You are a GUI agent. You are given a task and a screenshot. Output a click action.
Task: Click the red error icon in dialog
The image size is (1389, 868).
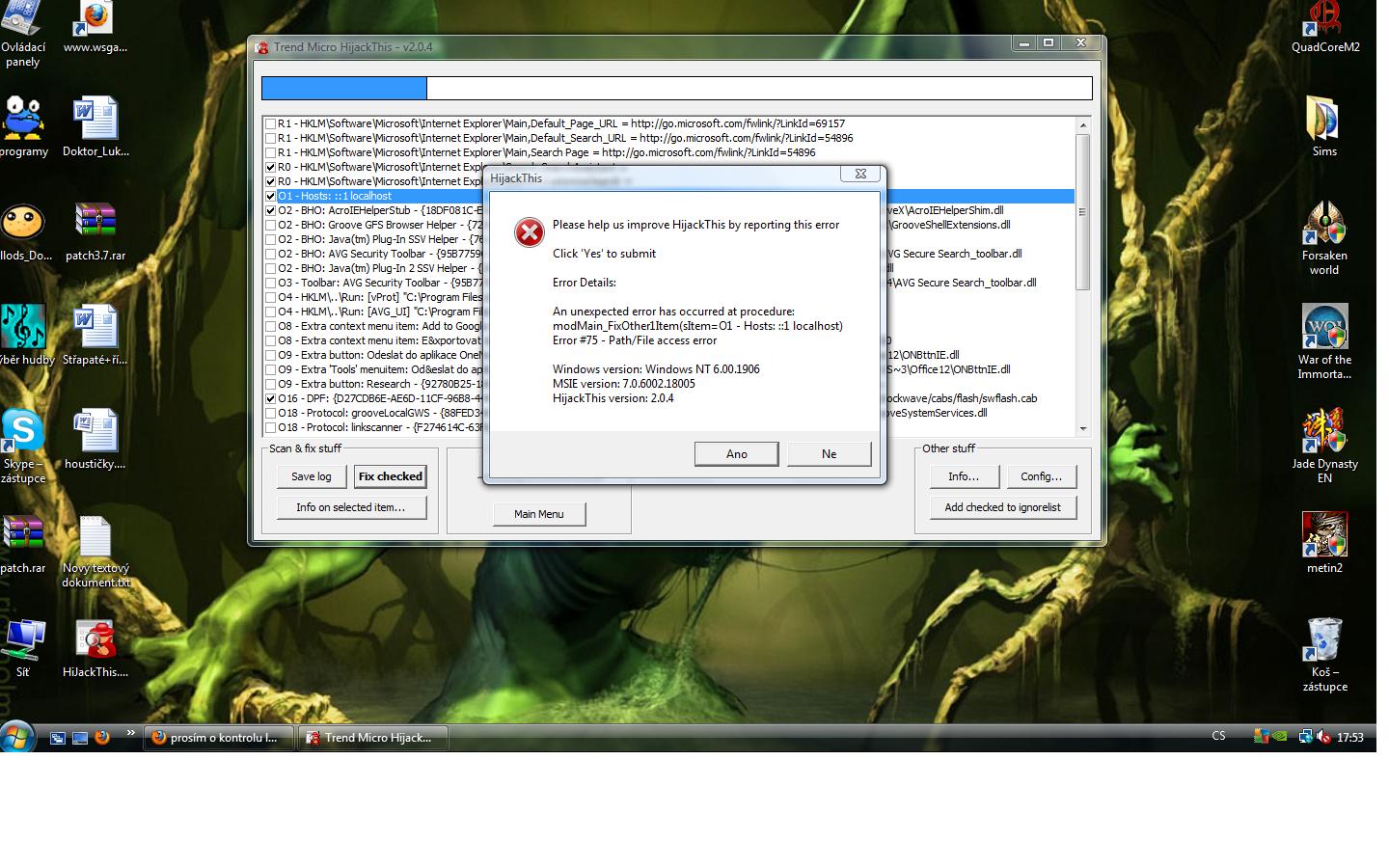(529, 232)
